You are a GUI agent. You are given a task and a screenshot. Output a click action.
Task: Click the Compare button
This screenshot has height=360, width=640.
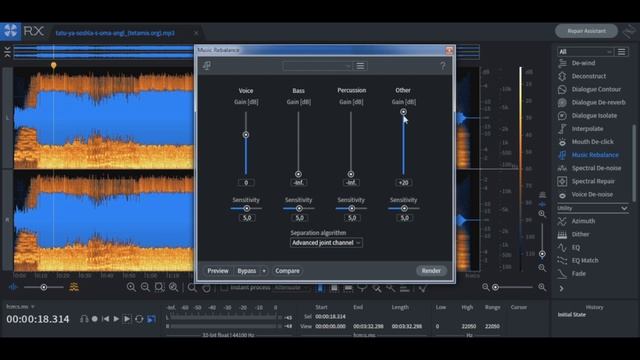click(x=287, y=271)
